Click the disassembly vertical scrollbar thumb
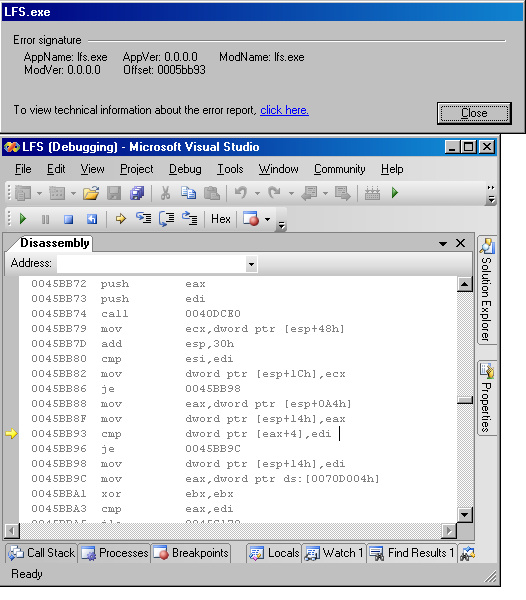 coord(465,400)
